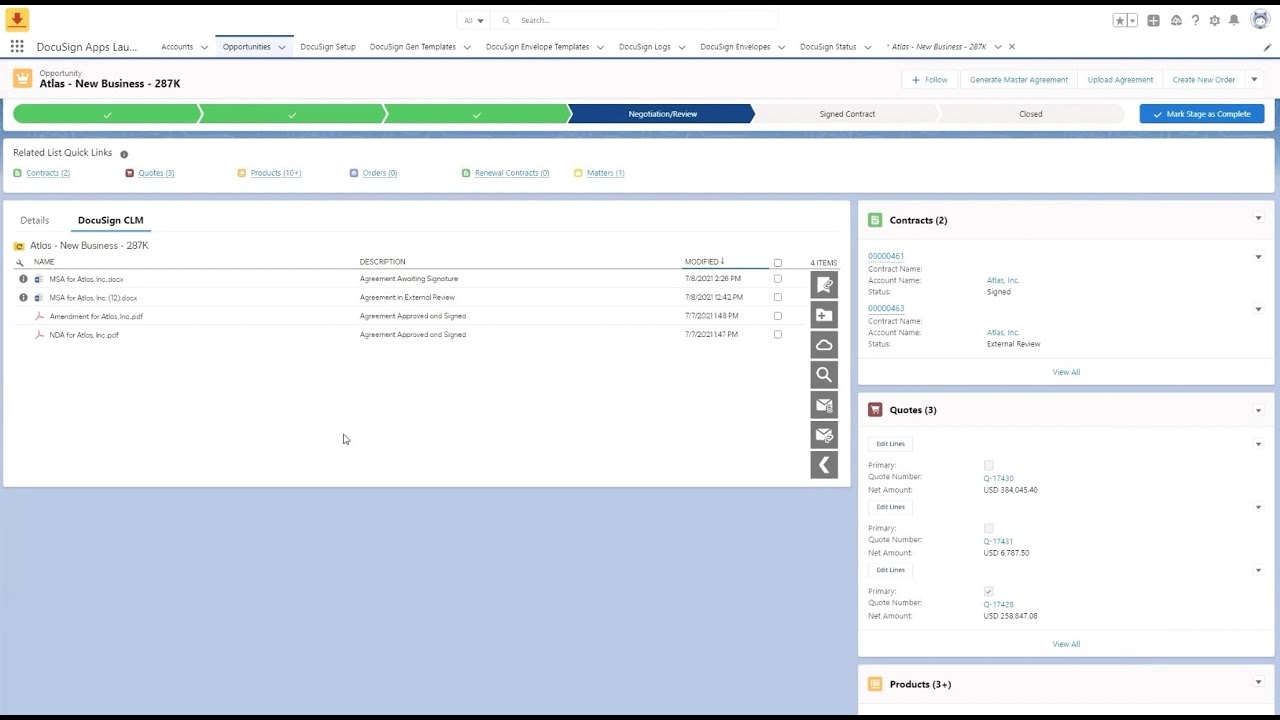Click the Upload Agreement button
Screen dimensions: 1280x720
click(x=1120, y=80)
